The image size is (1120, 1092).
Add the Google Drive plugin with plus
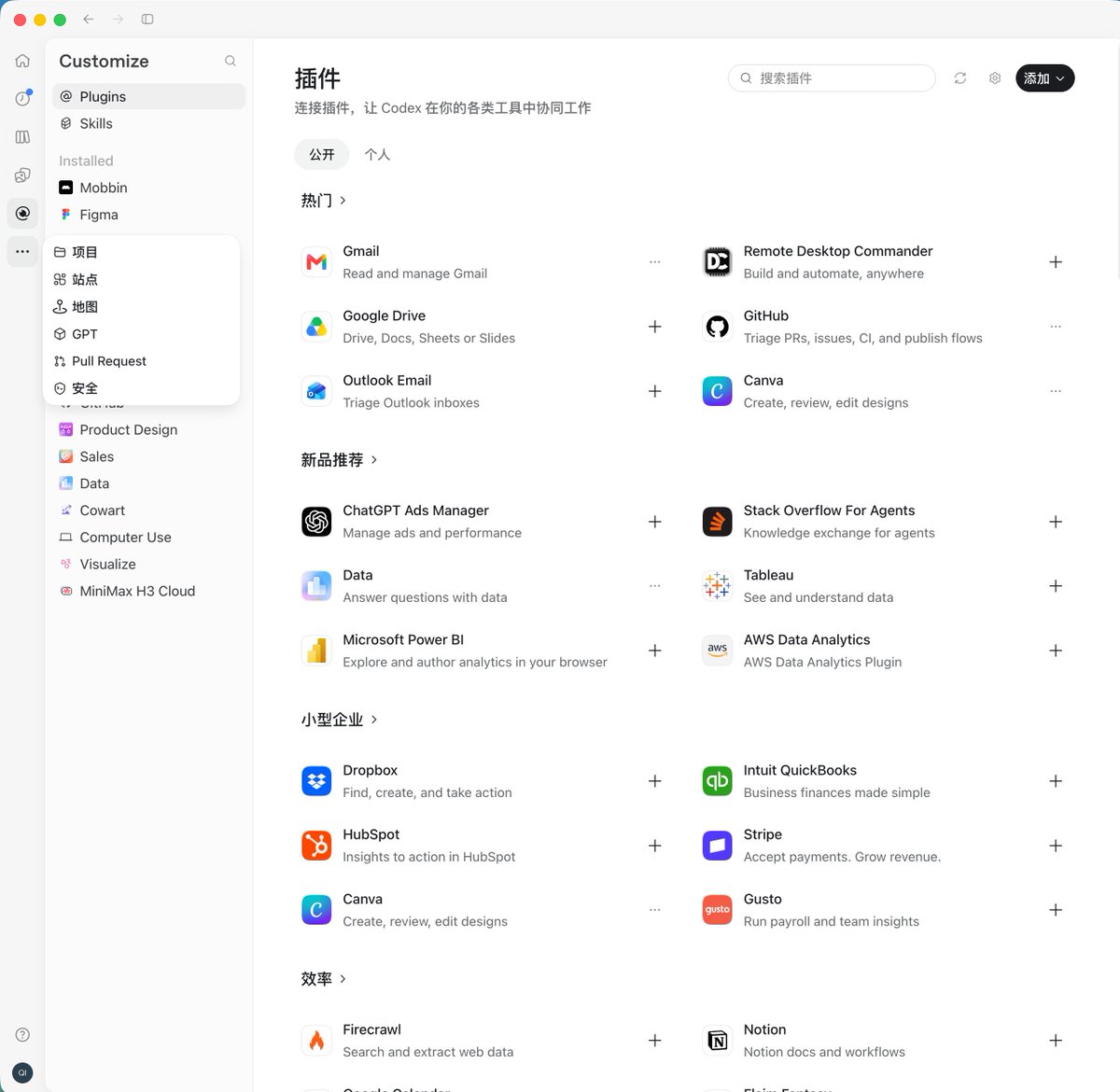click(x=655, y=327)
